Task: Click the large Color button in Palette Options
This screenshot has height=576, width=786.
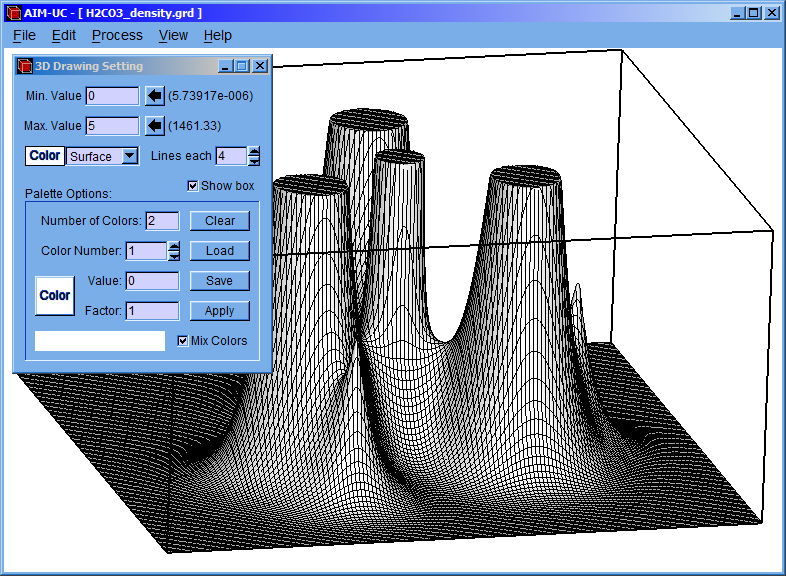Action: pyautogui.click(x=55, y=296)
